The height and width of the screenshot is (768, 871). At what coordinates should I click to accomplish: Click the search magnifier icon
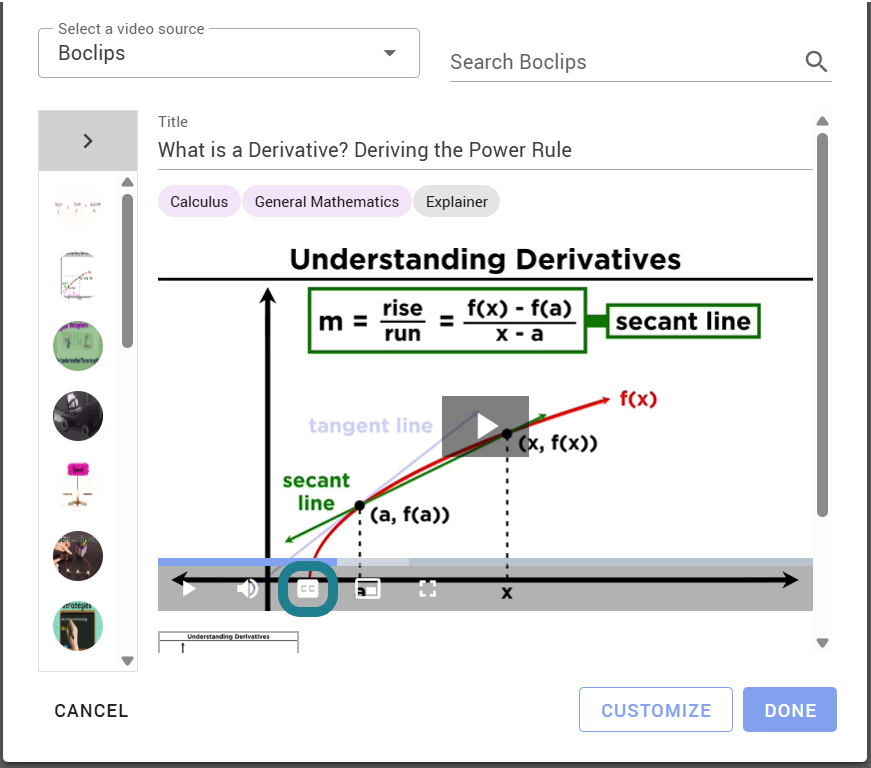click(816, 62)
